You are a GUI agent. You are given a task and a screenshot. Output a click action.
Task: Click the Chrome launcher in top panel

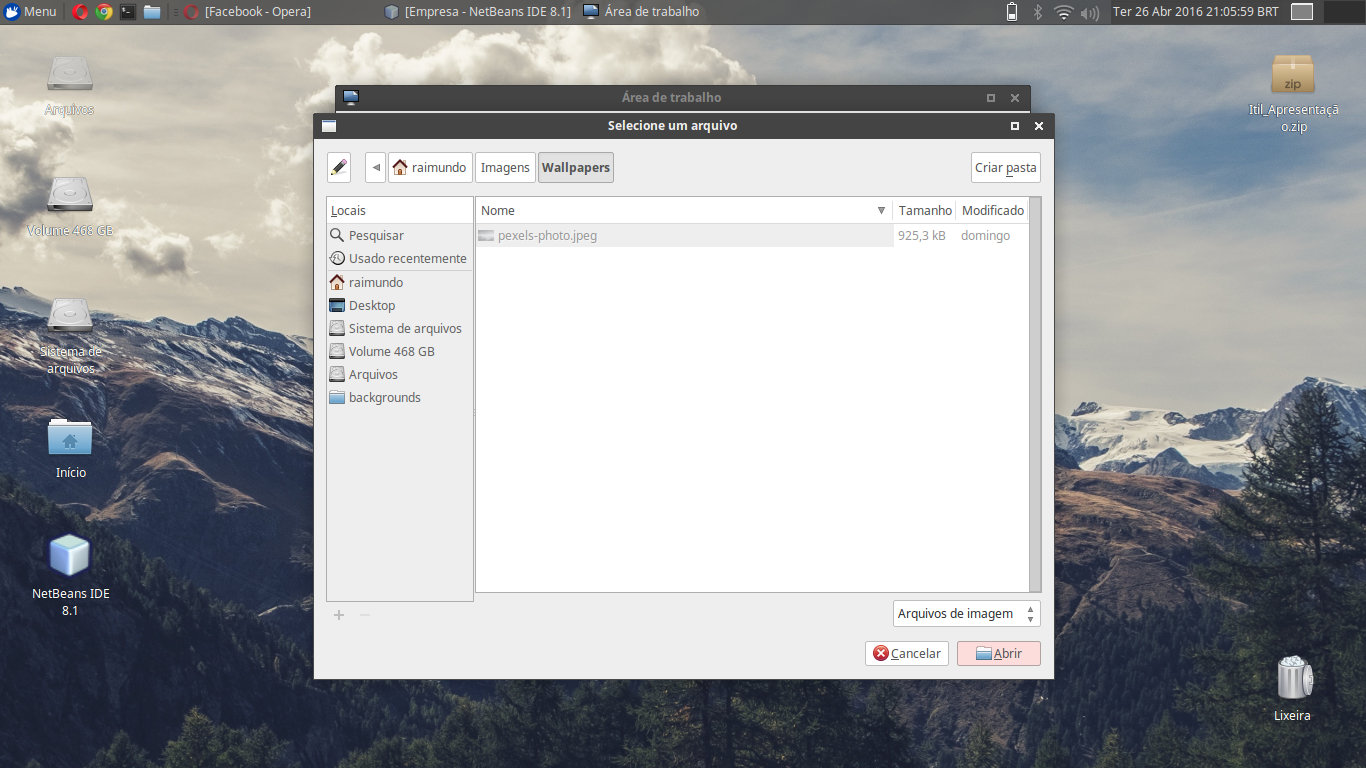[104, 12]
